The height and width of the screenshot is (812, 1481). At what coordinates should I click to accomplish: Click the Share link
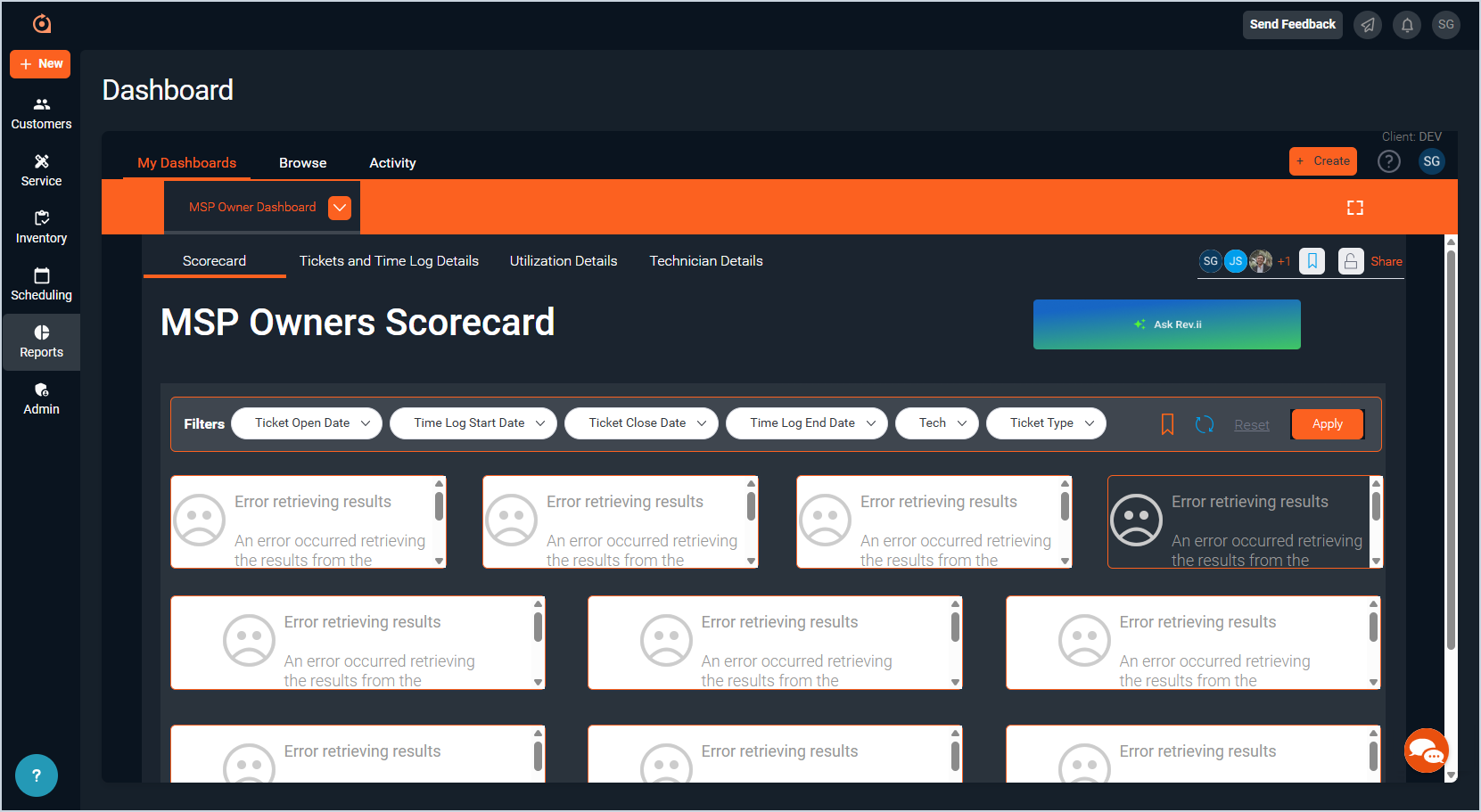point(1386,261)
